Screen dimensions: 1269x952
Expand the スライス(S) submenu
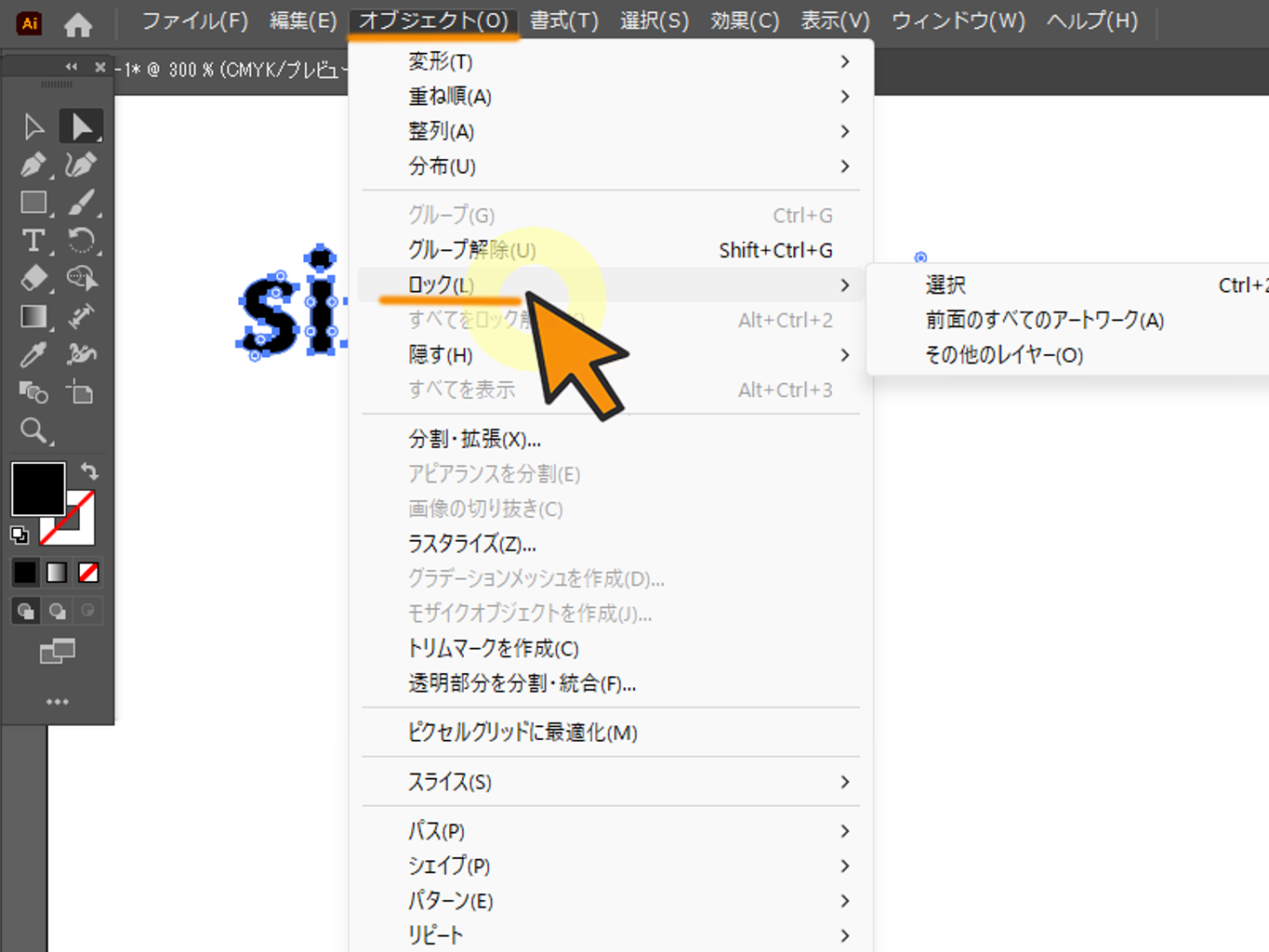(611, 782)
